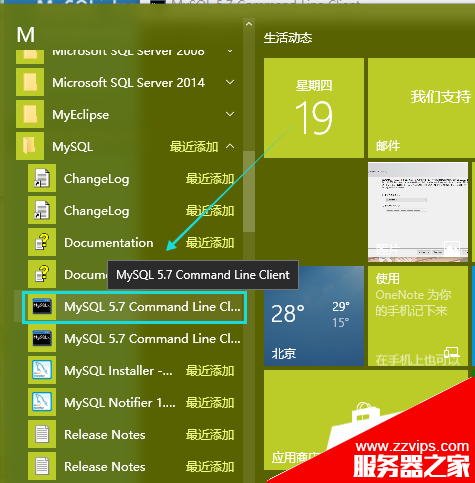The width and height of the screenshot is (475, 483).
Task: Open the 北京 weather tile
Action: [x=314, y=316]
